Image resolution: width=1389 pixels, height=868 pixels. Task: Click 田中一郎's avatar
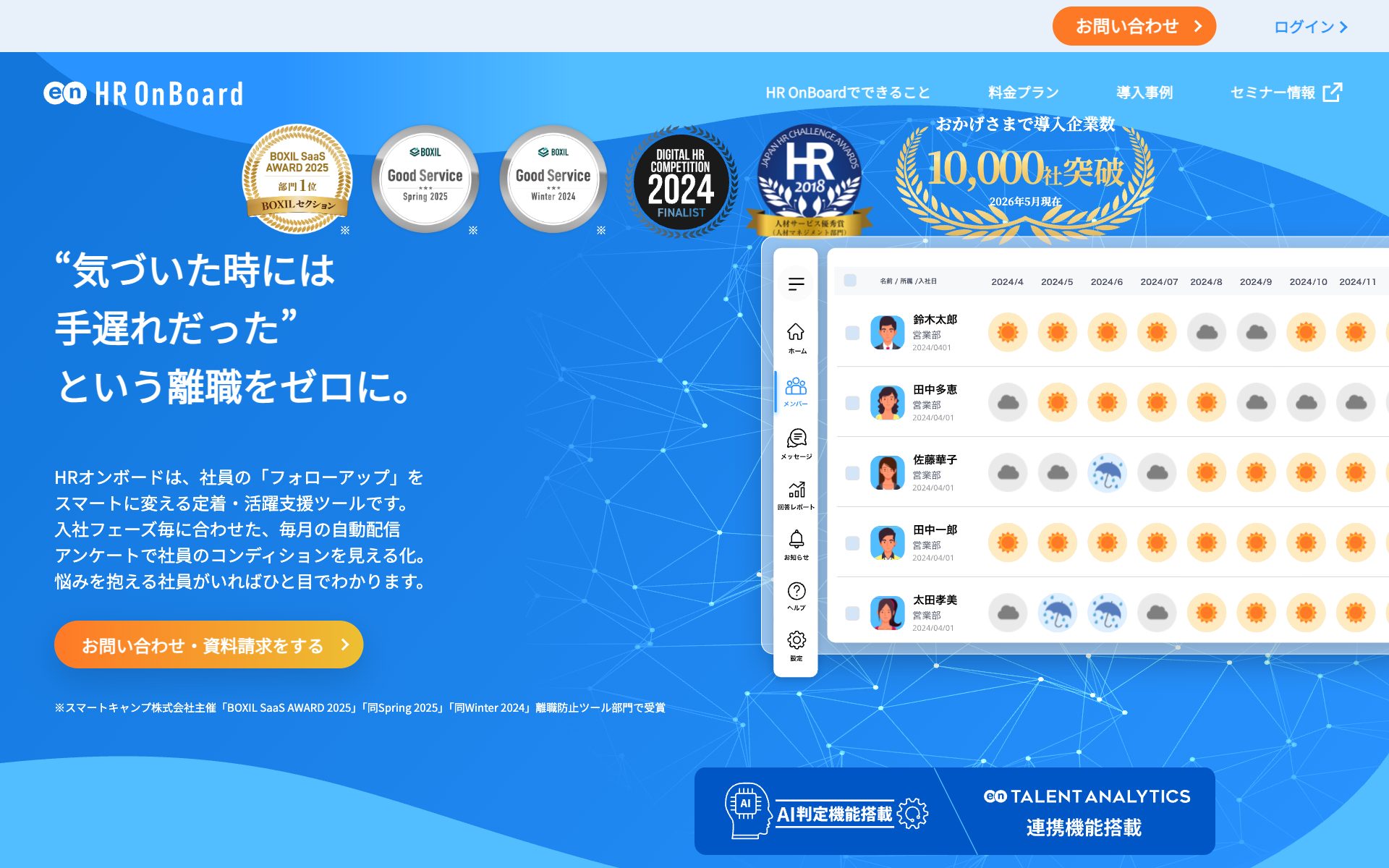point(887,543)
